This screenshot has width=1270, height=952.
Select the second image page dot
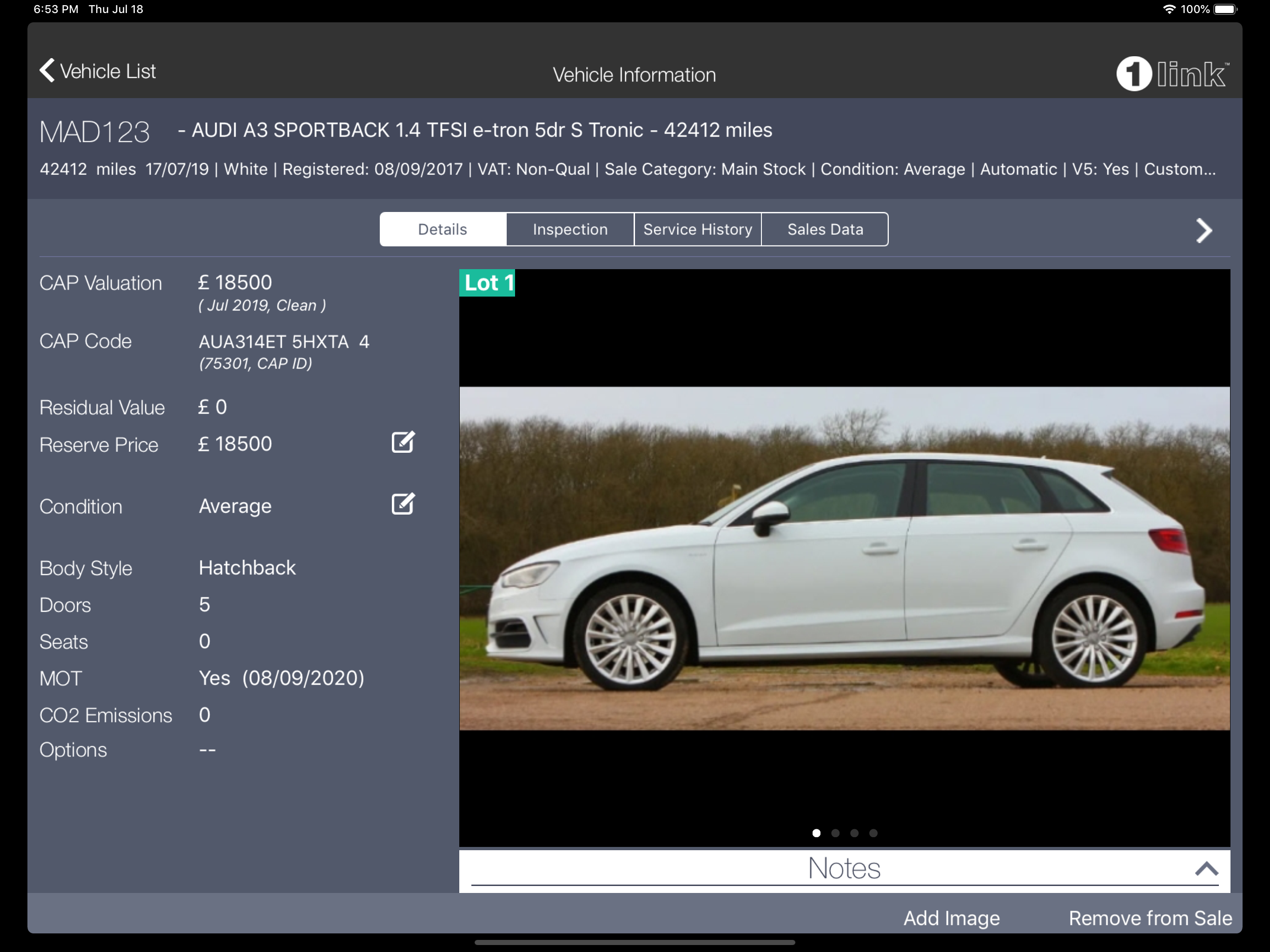pos(835,833)
